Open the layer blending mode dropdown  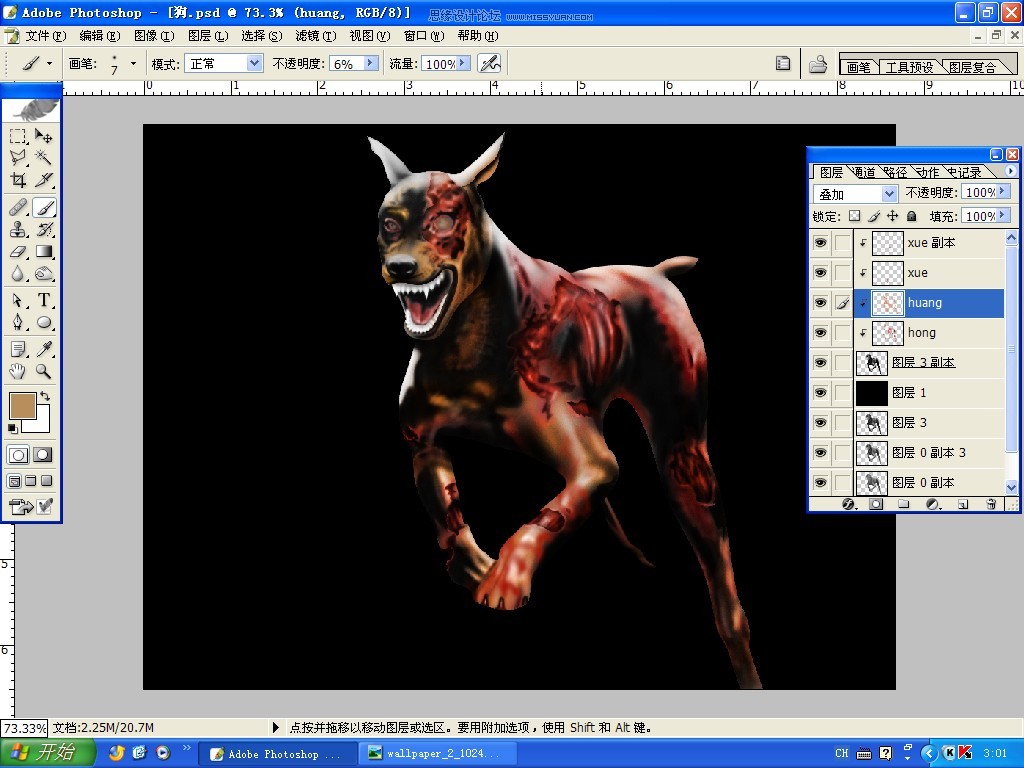click(889, 194)
